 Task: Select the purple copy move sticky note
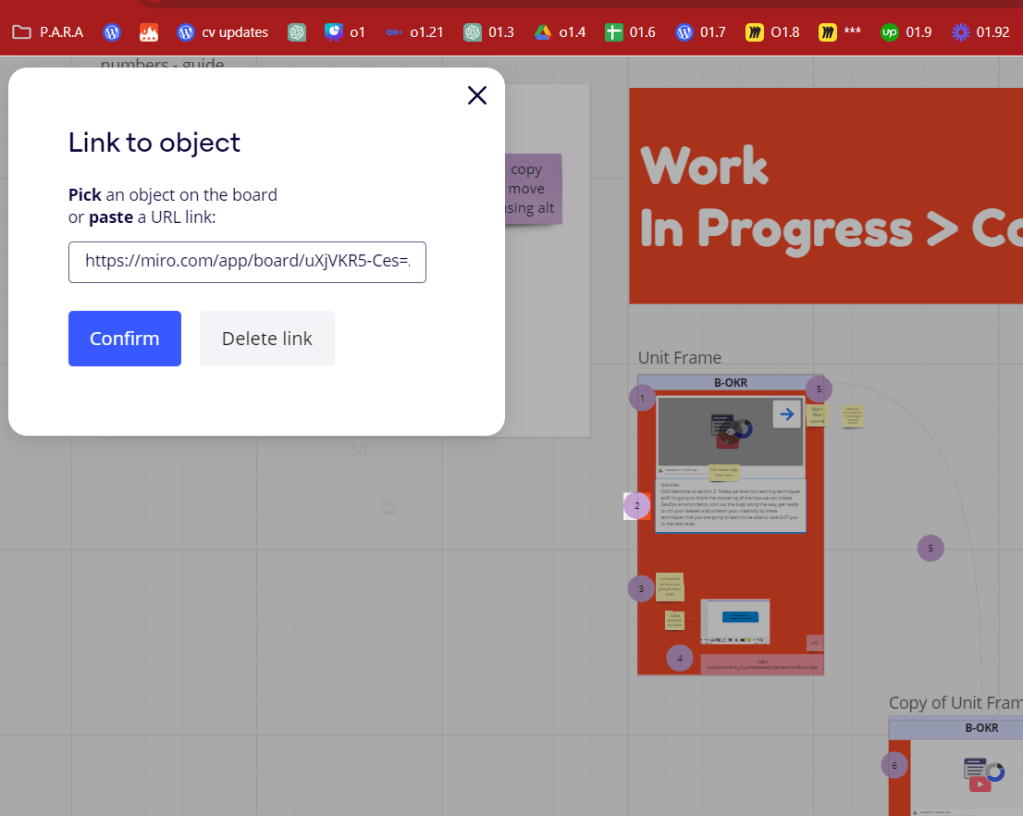[x=533, y=189]
